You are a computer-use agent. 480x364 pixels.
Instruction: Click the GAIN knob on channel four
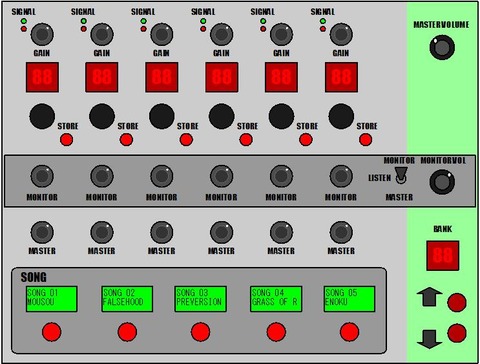pos(222,34)
